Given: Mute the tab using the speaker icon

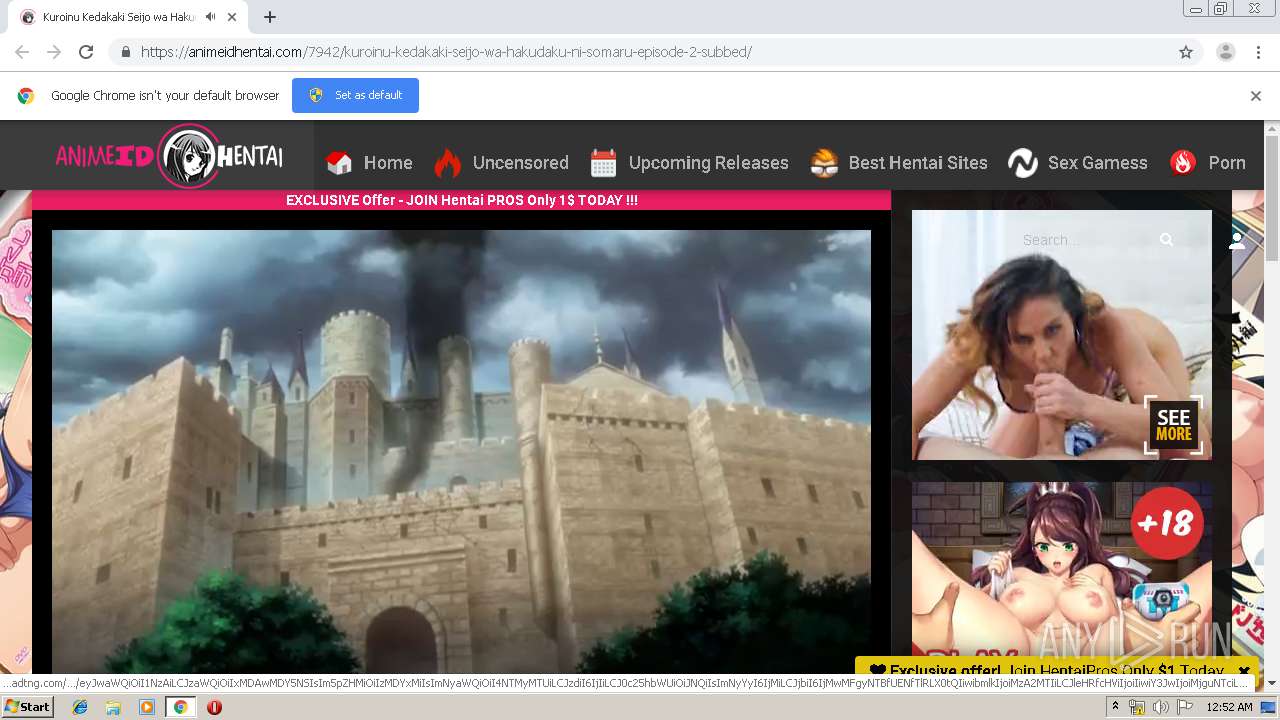Looking at the screenshot, I should point(210,17).
